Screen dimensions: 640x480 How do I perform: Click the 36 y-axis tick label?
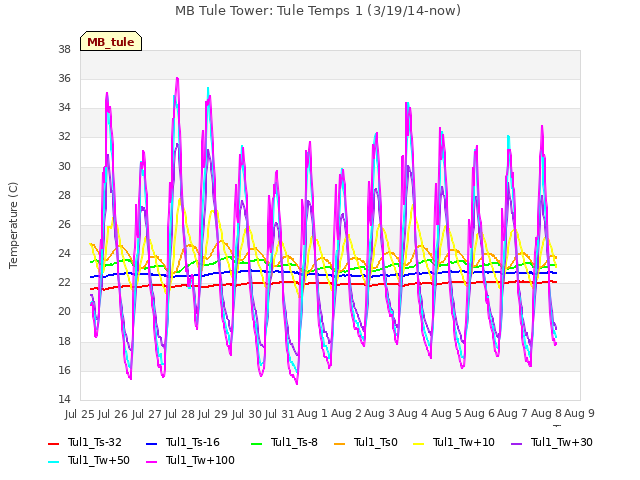point(64,78)
